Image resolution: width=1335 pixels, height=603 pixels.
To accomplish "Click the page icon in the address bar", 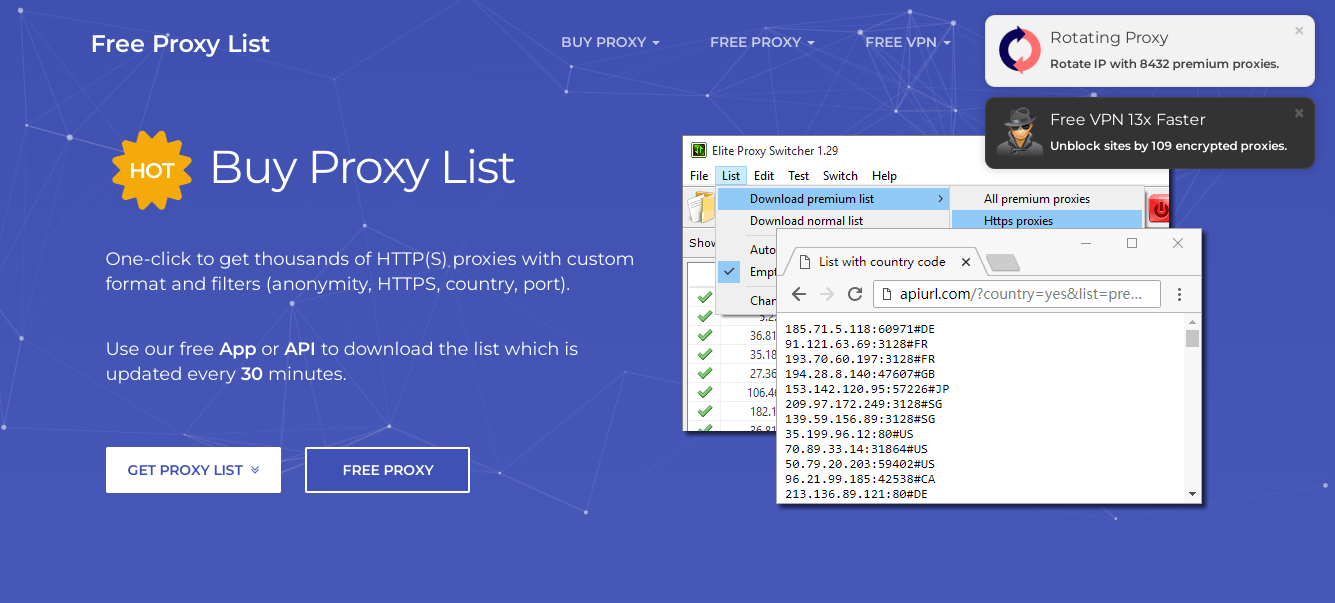I will pos(888,294).
